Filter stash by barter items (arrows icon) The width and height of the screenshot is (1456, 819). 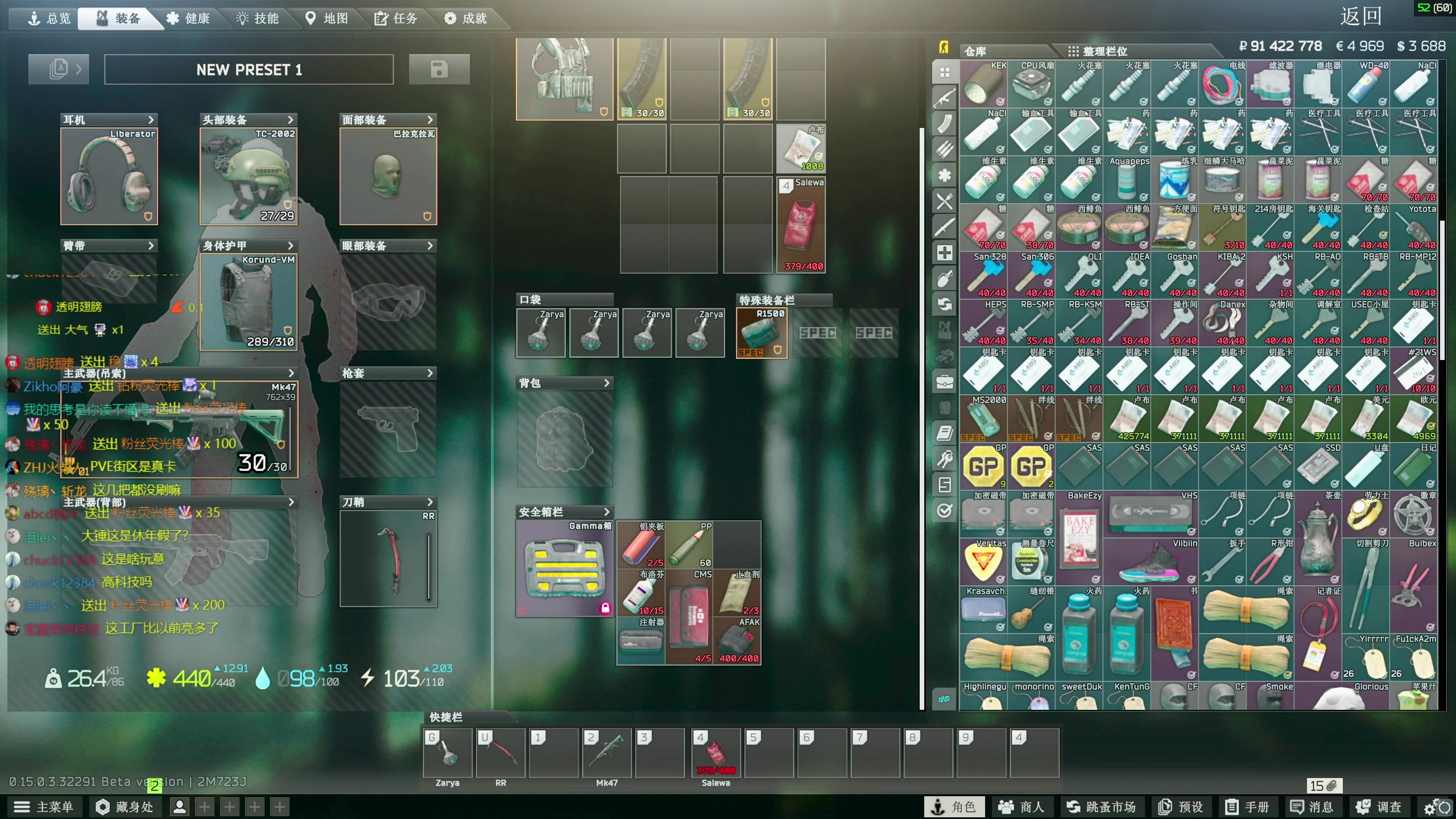[x=945, y=304]
